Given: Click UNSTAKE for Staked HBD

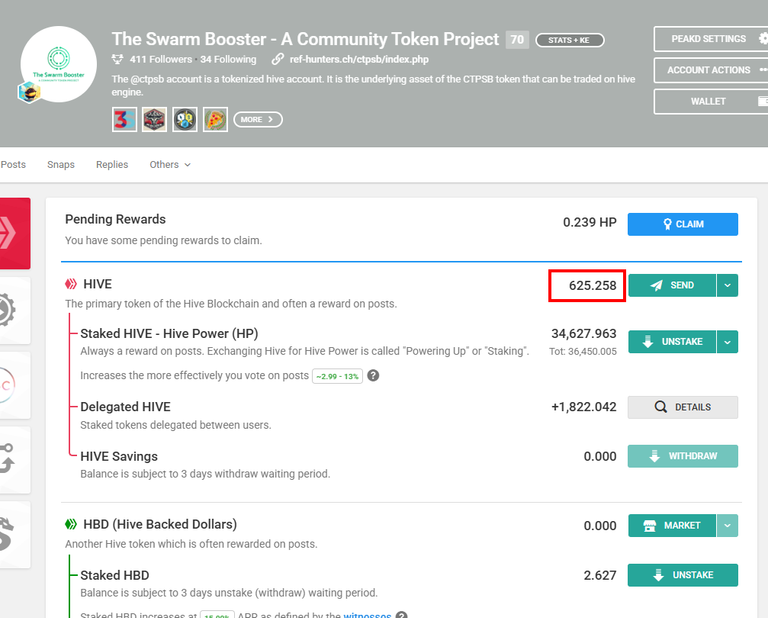Looking at the screenshot, I should coord(683,575).
